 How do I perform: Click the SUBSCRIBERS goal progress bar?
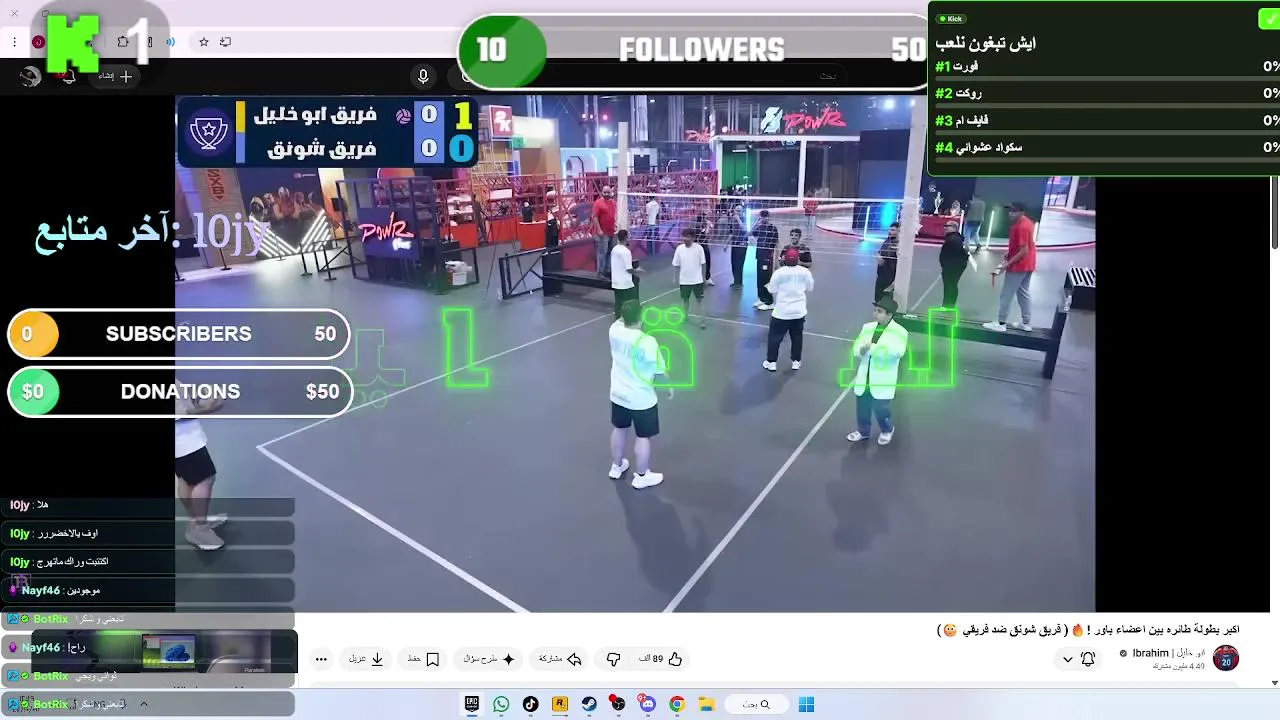[x=179, y=334]
